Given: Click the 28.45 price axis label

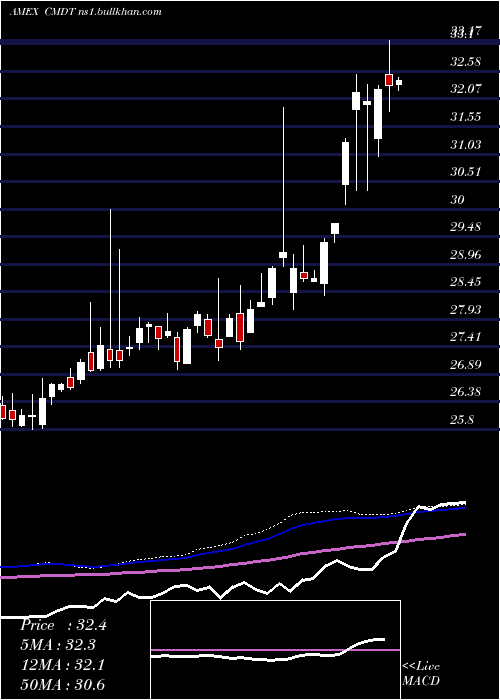Looking at the screenshot, I should tap(466, 282).
